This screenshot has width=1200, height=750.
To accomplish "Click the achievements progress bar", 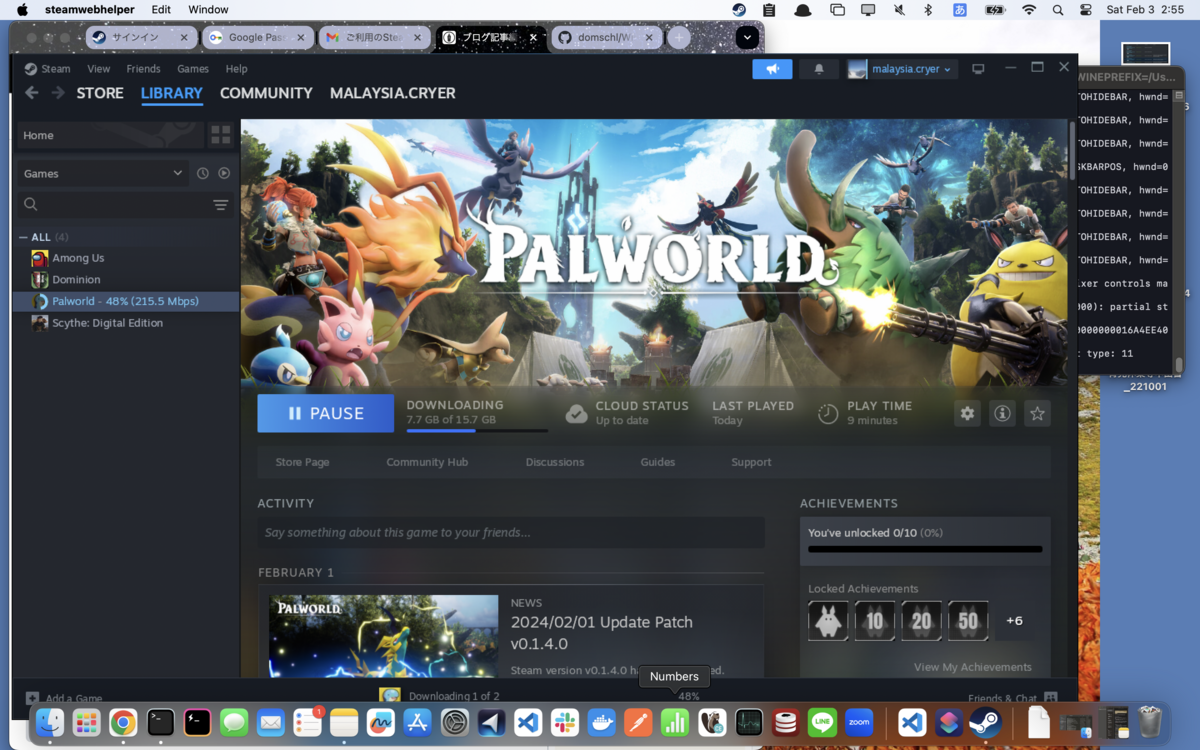I will coord(925,549).
